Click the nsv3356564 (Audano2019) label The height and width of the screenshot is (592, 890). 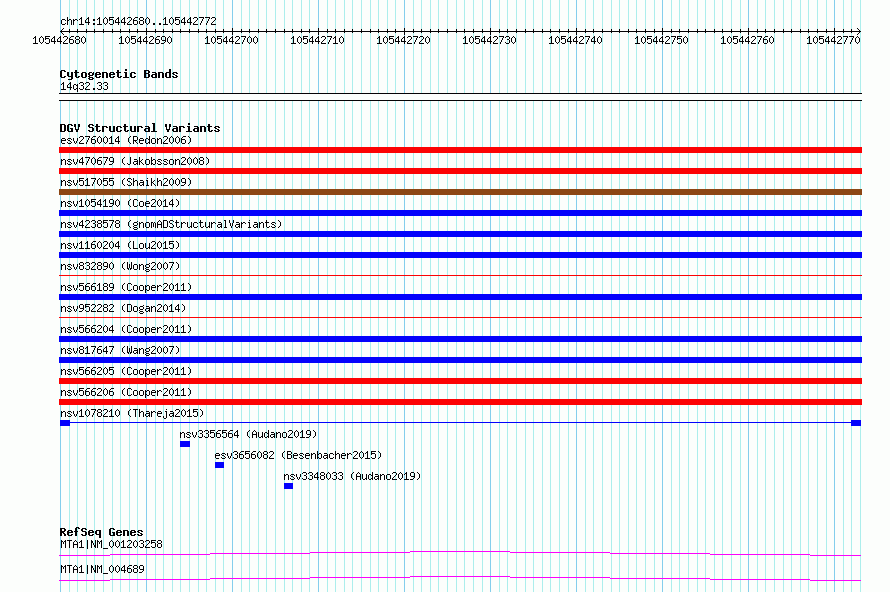[x=248, y=434]
